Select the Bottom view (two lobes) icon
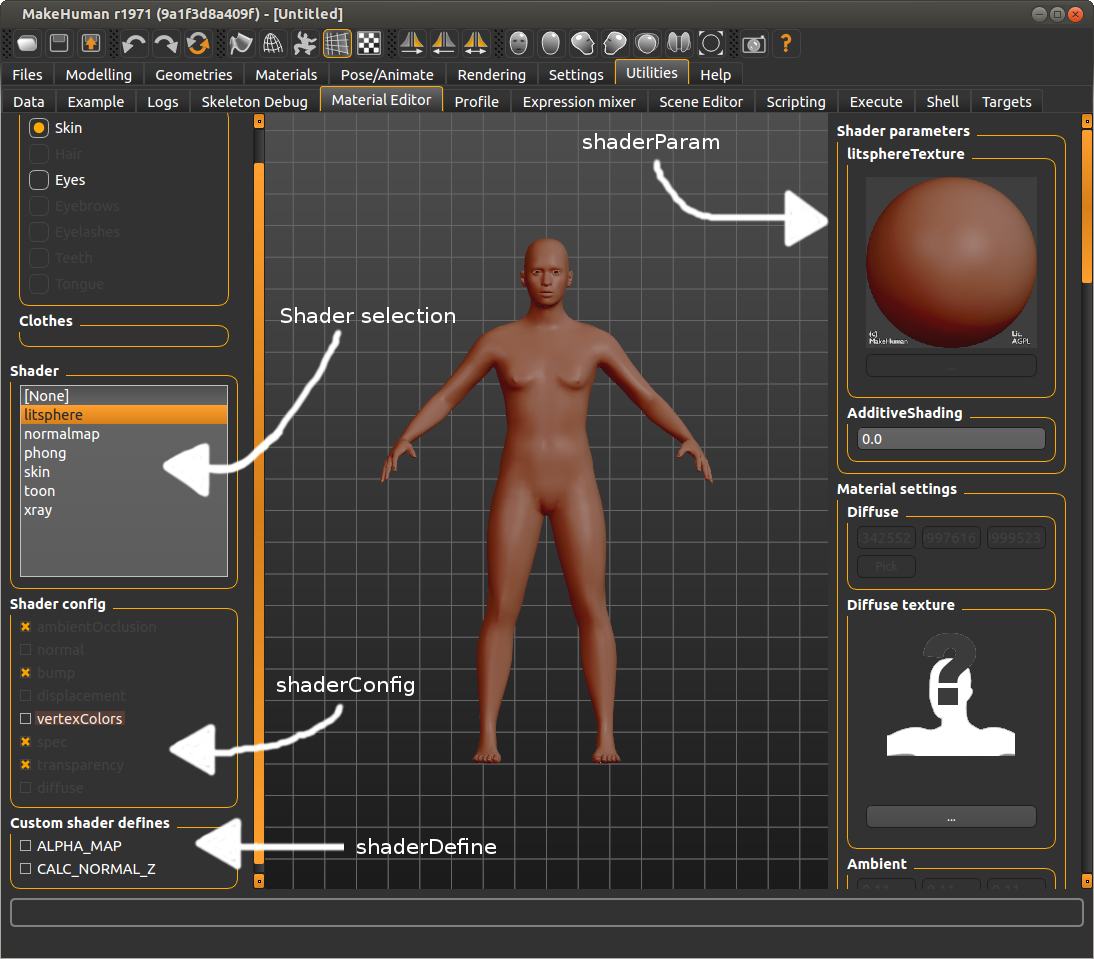 click(x=679, y=44)
